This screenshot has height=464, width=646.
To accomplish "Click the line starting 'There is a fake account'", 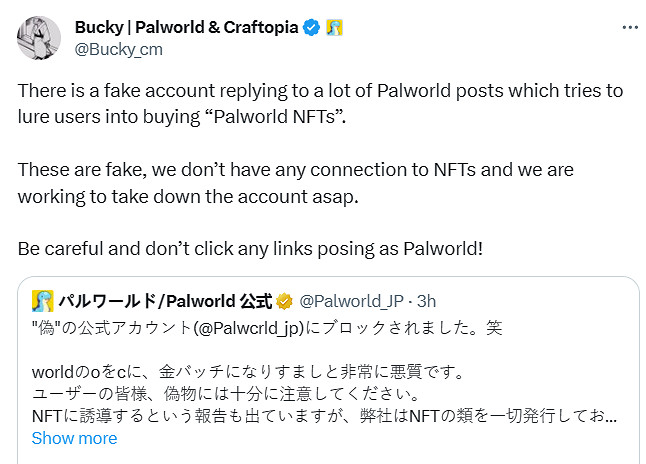I will (x=320, y=91).
